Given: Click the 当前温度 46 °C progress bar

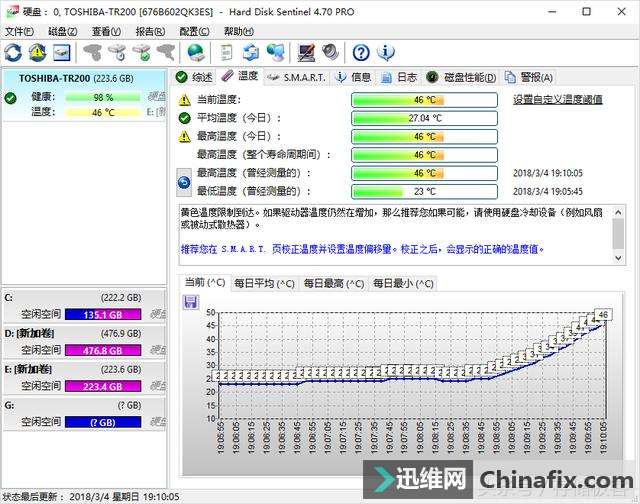Looking at the screenshot, I should pos(424,100).
